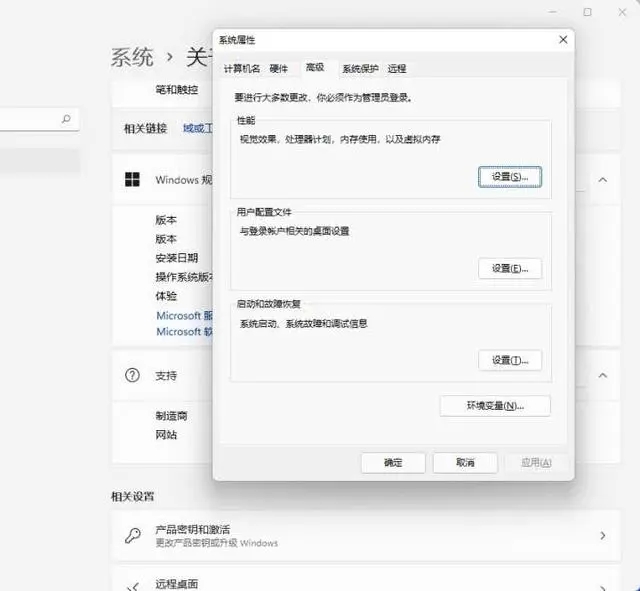640x591 pixels.
Task: Switch to the 硬件 tab
Action: coord(279,69)
